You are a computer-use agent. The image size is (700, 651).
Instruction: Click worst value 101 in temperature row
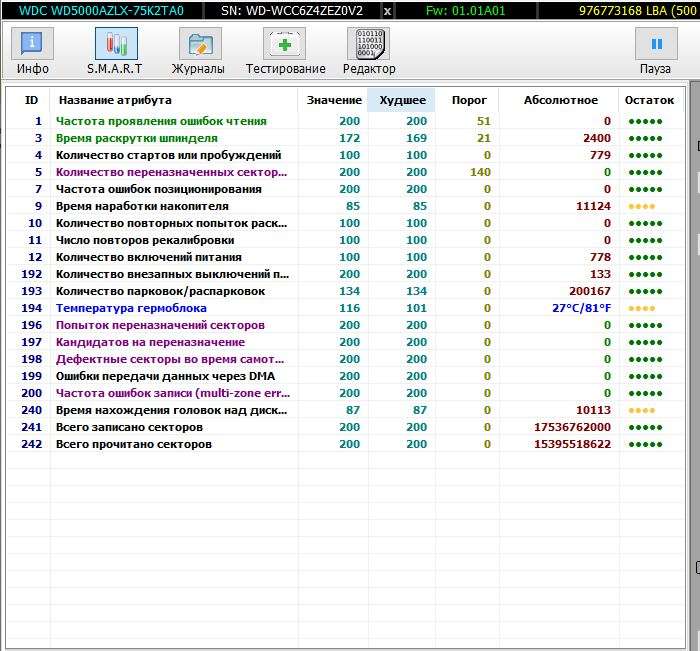click(x=417, y=308)
